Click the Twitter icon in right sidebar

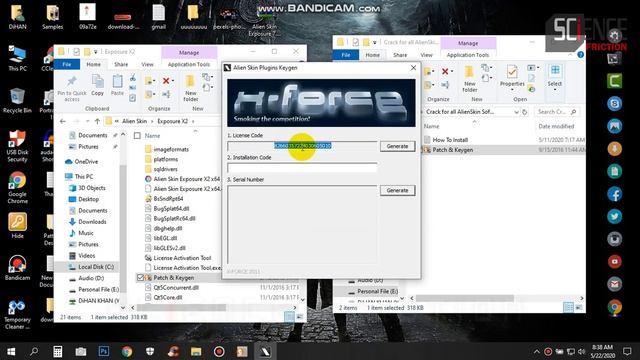(614, 216)
